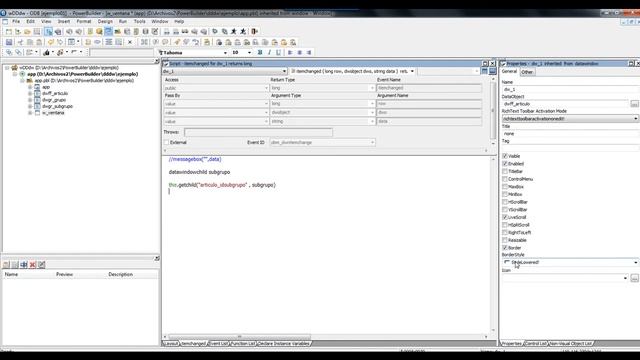Close the itemchanged script pane
This screenshot has width=640, height=360.
492,64
